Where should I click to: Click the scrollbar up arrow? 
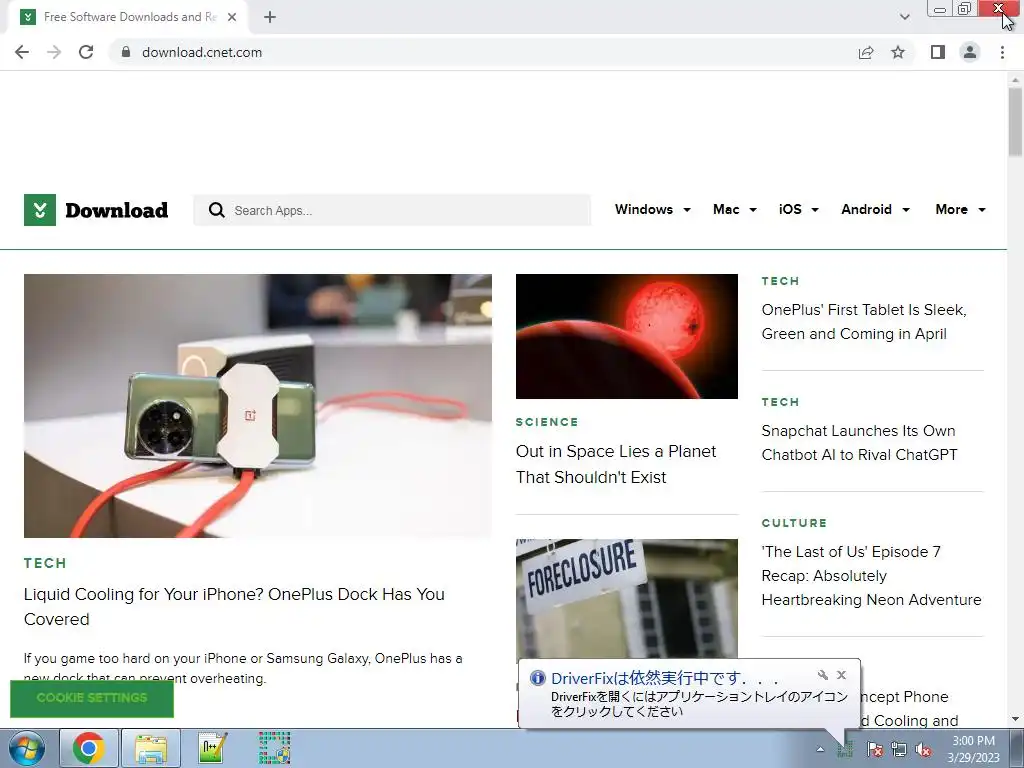click(x=1015, y=79)
